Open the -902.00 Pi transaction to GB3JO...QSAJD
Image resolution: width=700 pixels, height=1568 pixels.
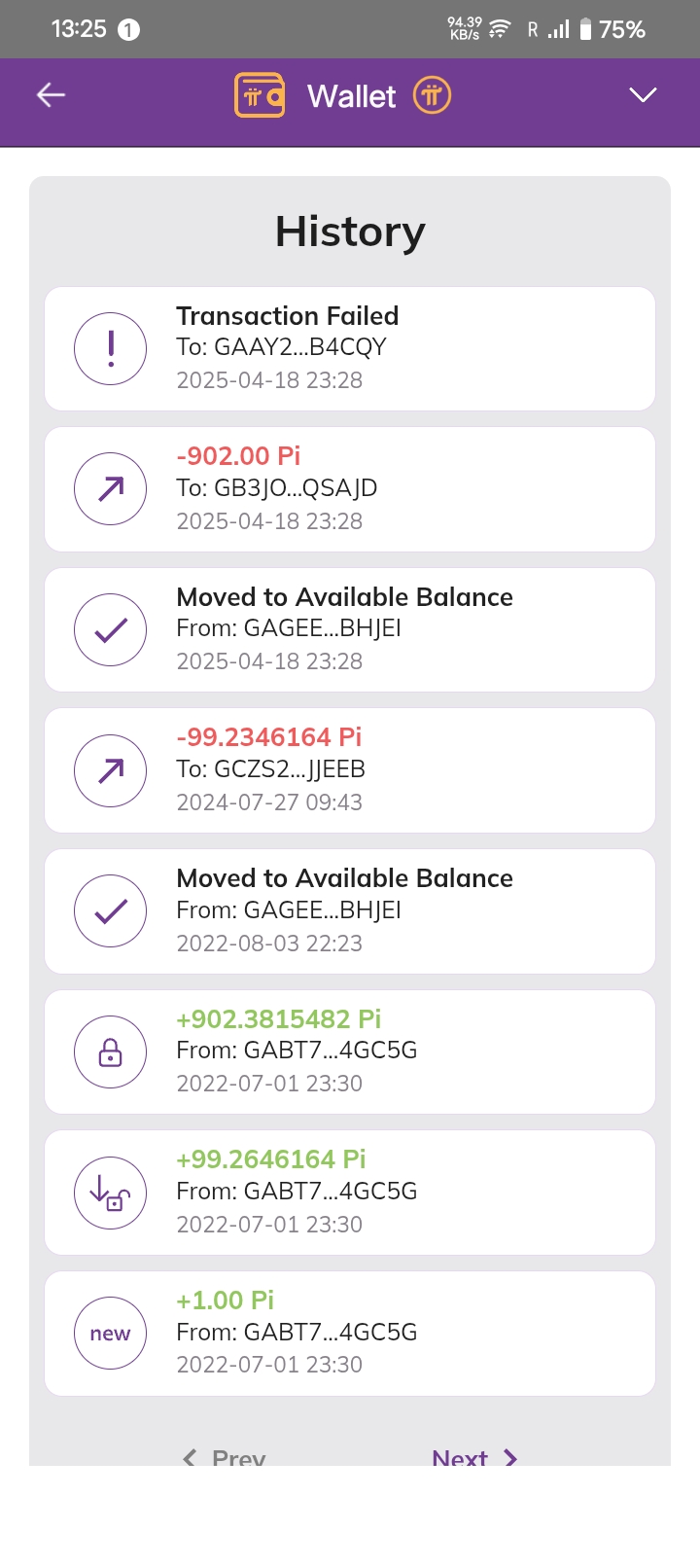[x=389, y=489]
